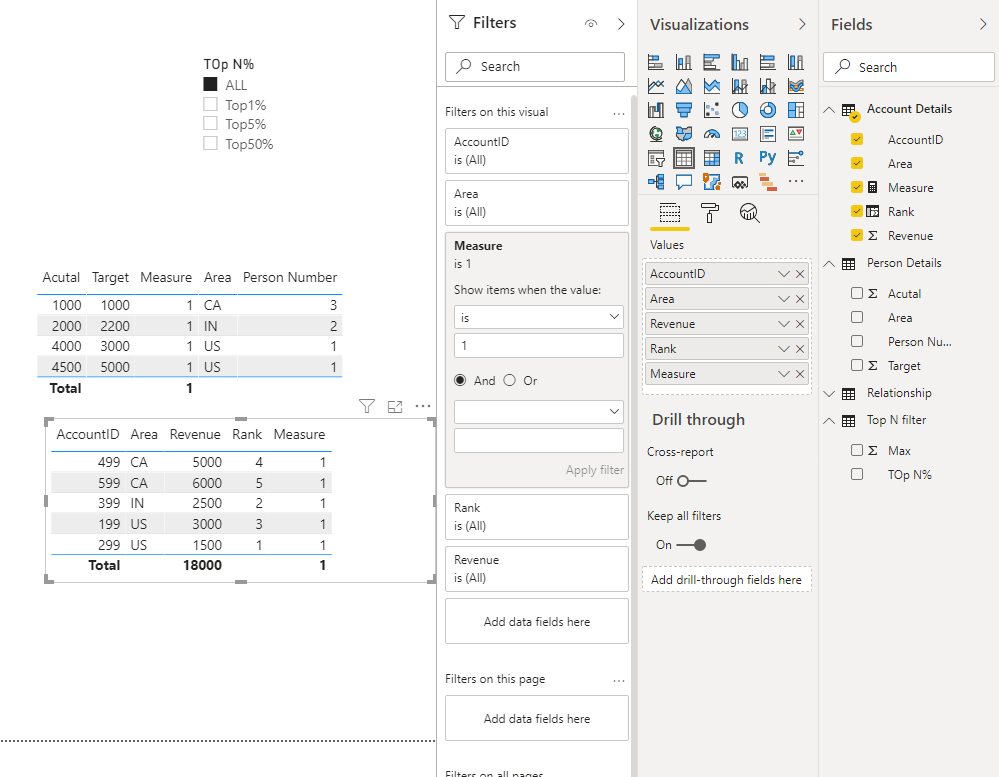Remove Revenue from Values well

(x=800, y=324)
